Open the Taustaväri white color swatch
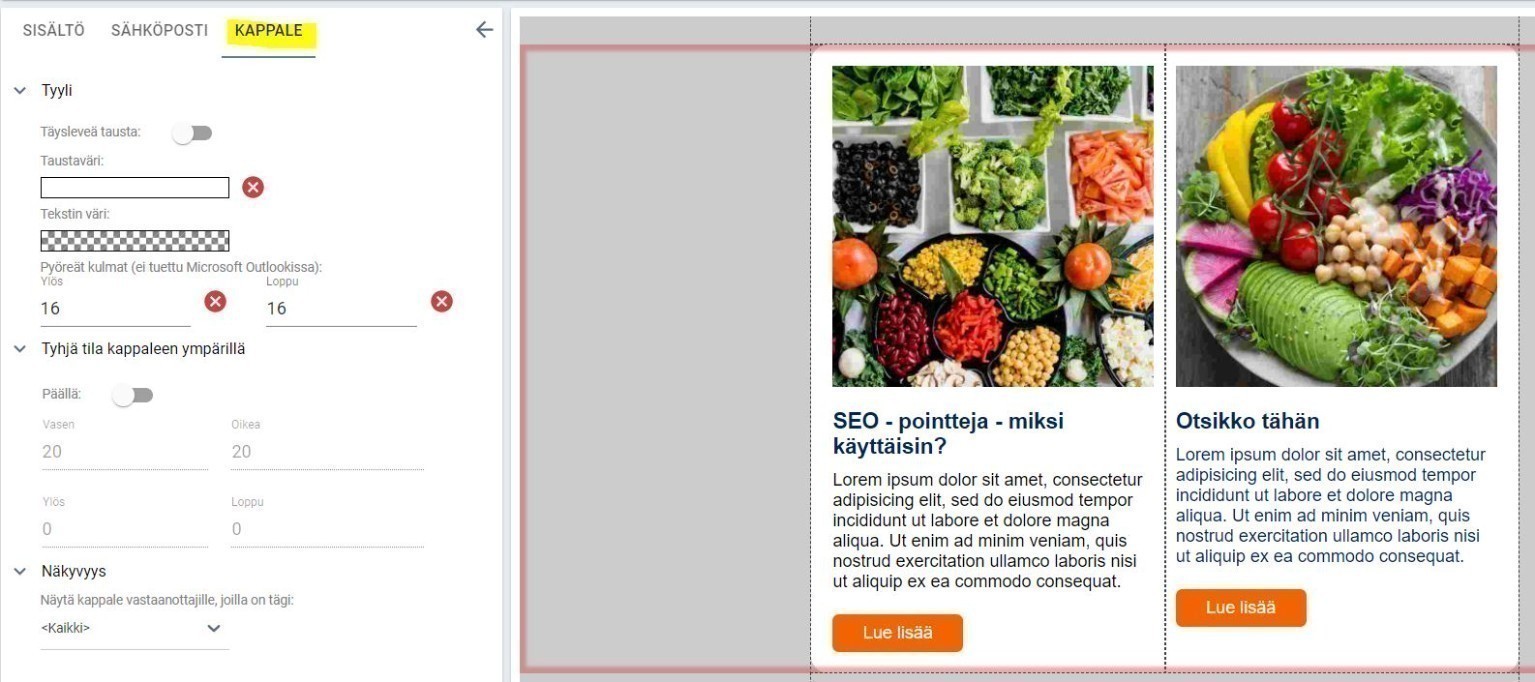The image size is (1535, 682). (135, 188)
